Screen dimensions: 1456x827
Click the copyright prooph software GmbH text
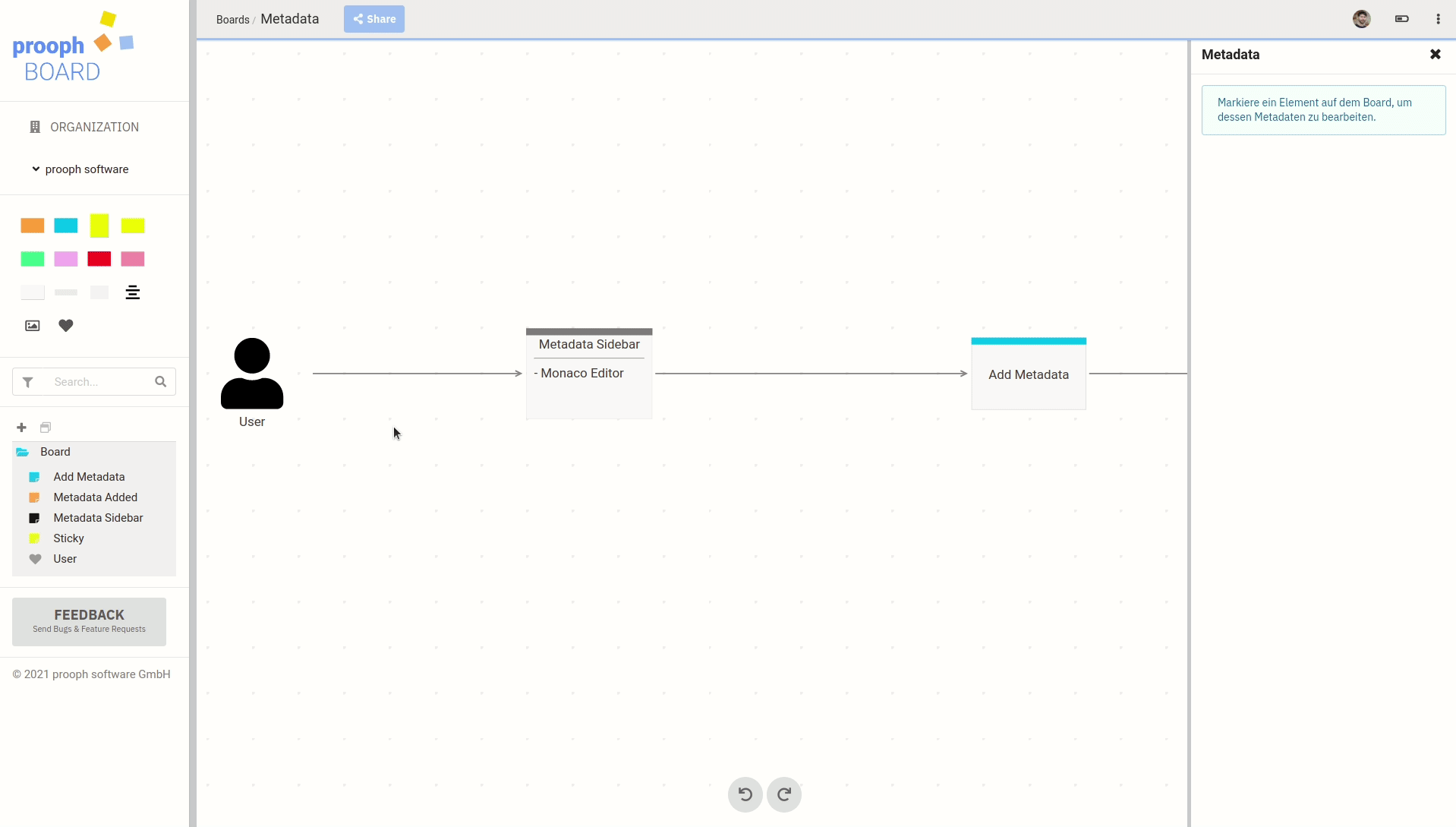(x=91, y=674)
